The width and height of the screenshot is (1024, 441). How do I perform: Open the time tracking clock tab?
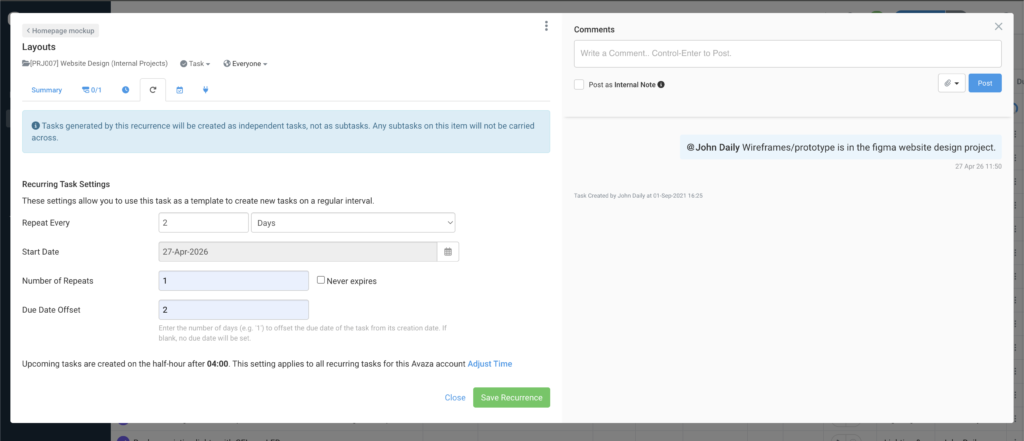pyautogui.click(x=126, y=90)
